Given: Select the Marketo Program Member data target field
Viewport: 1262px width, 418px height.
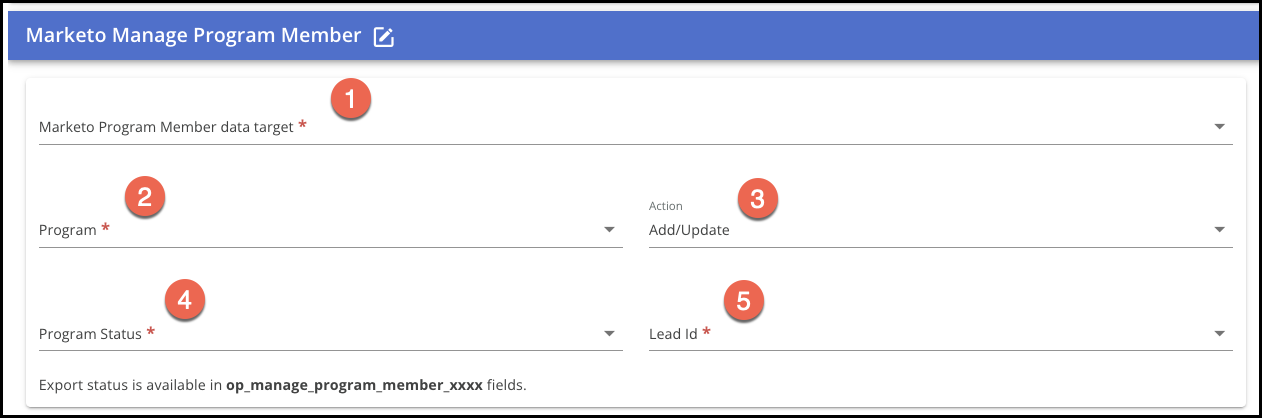Looking at the screenshot, I should click(x=635, y=127).
